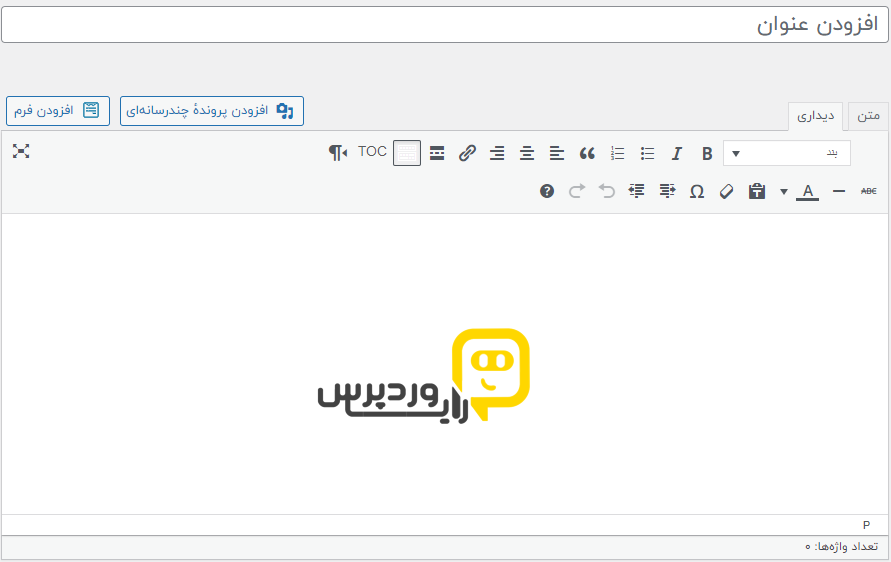Focus the افزودن عنوان title field
The image size is (891, 562).
(x=445, y=24)
